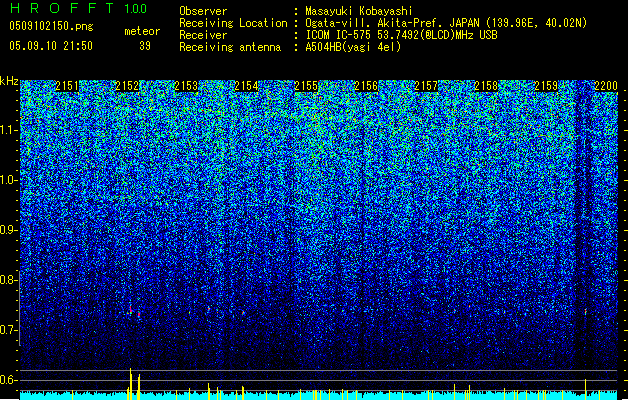629x400 pixels.
Task: Click the 'meteor' count label
Action: pyautogui.click(x=142, y=31)
